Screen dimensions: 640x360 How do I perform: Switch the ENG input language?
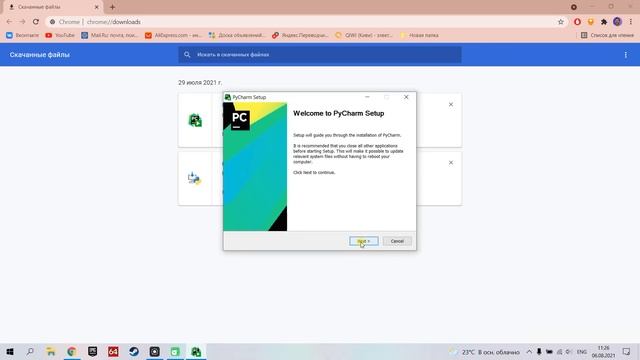(x=582, y=352)
